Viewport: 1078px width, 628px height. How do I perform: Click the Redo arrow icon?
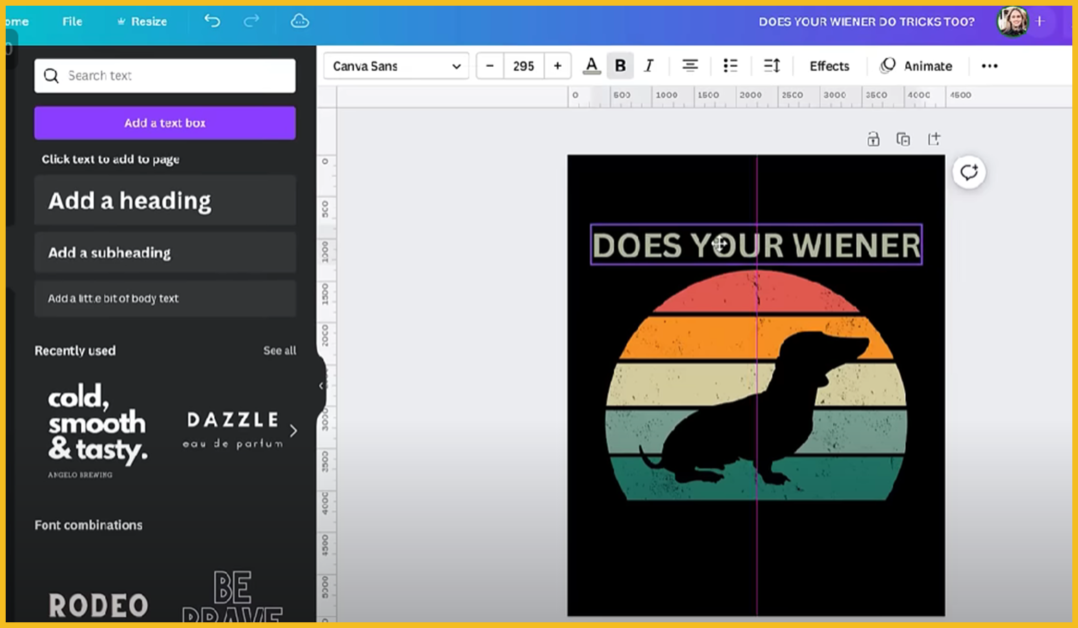pyautogui.click(x=252, y=21)
